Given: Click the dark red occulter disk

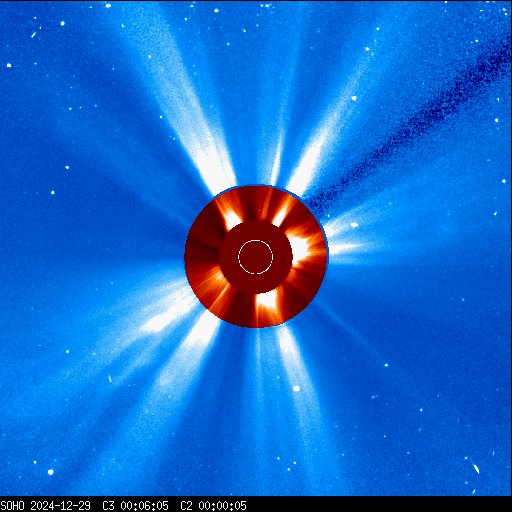Looking at the screenshot, I should click(256, 257).
